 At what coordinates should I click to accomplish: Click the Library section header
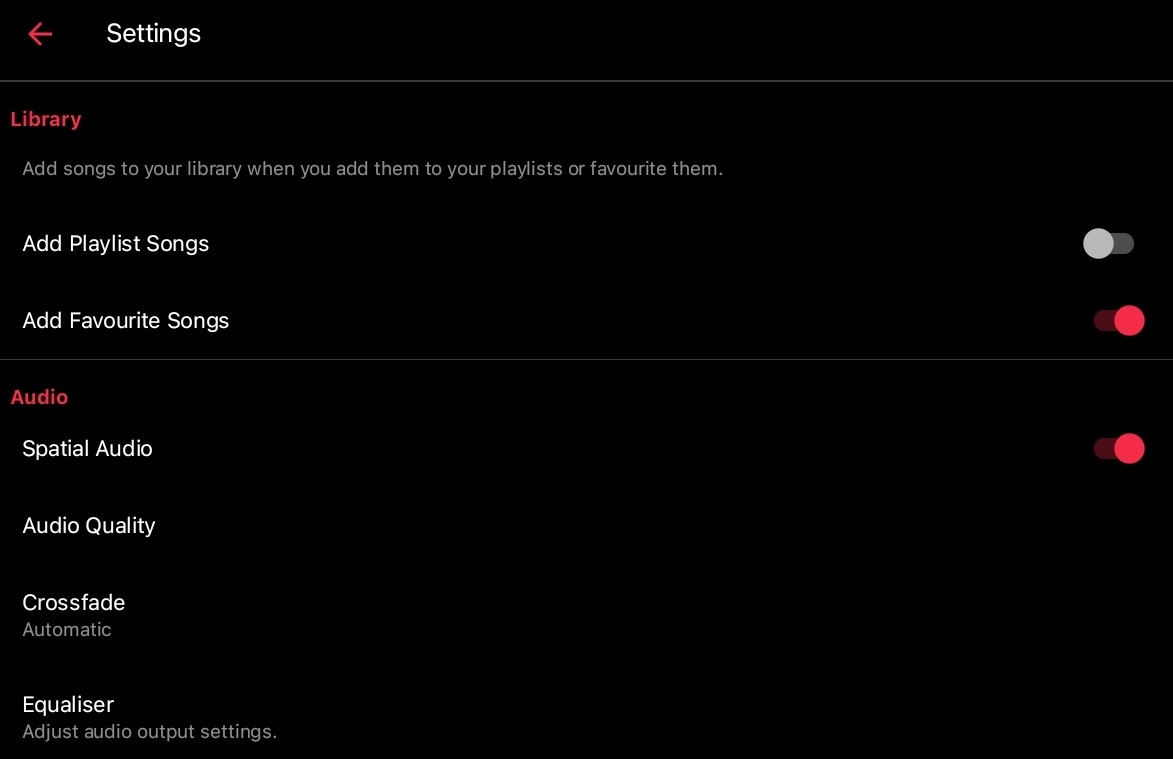click(45, 119)
